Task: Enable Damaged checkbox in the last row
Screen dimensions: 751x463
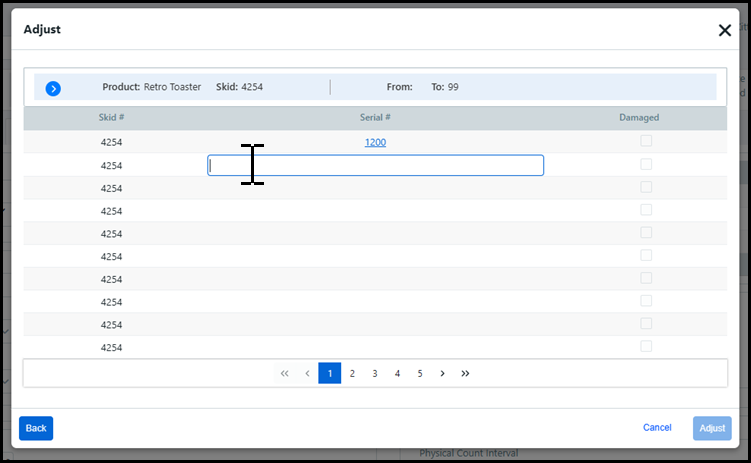Action: click(646, 346)
